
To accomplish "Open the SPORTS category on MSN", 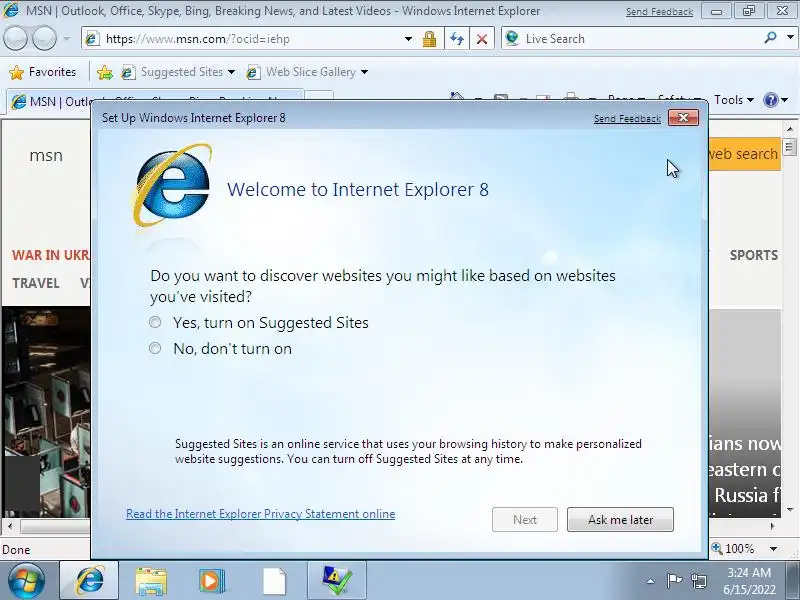I will tap(754, 255).
